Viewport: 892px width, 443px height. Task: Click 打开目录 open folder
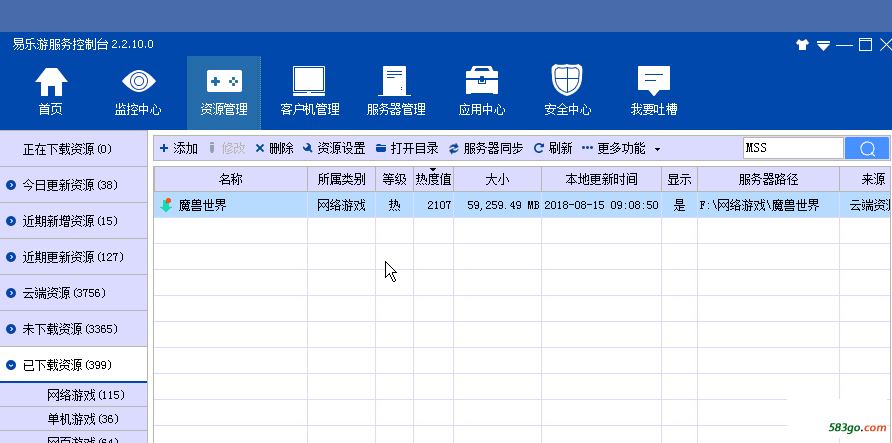coord(407,148)
